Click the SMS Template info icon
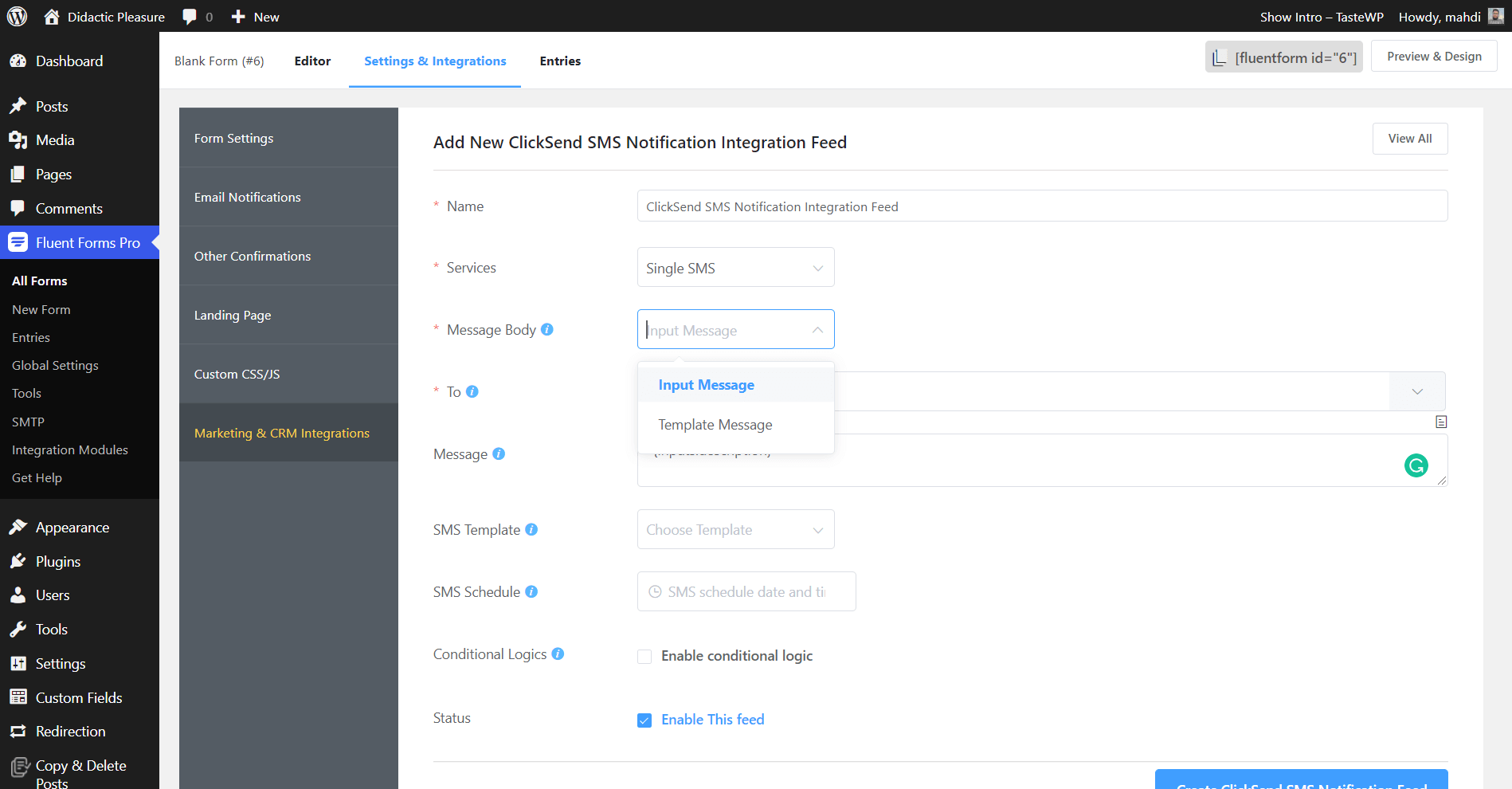 [x=531, y=529]
